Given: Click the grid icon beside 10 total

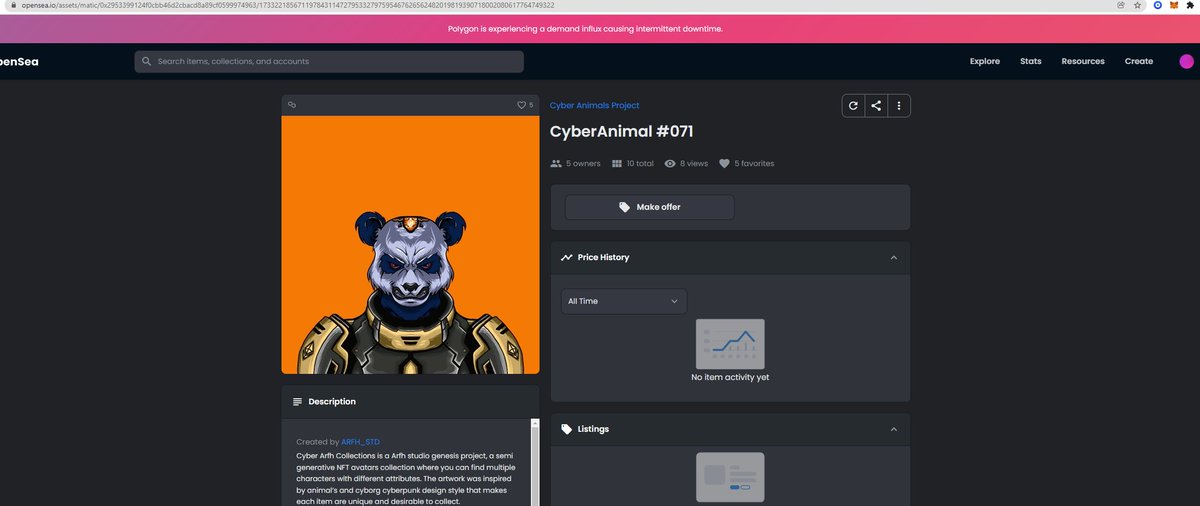Looking at the screenshot, I should tap(617, 163).
